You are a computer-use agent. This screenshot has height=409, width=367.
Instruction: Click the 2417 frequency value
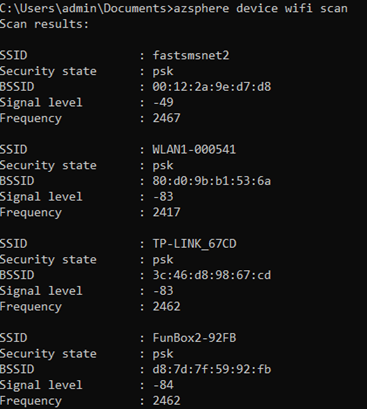pos(166,212)
